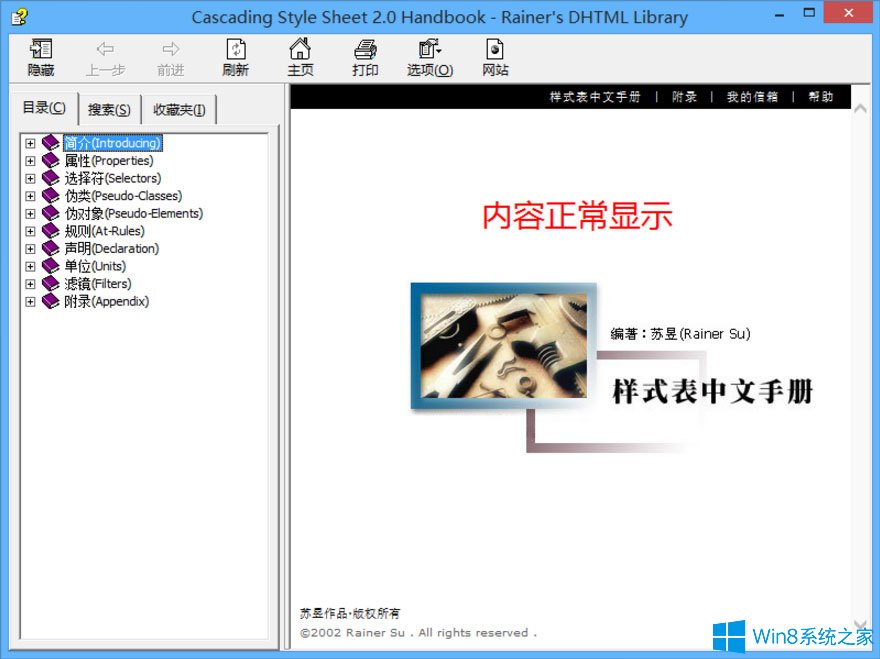Click the ©2002 Rainer Su copyright line
The width and height of the screenshot is (880, 659).
click(x=418, y=633)
